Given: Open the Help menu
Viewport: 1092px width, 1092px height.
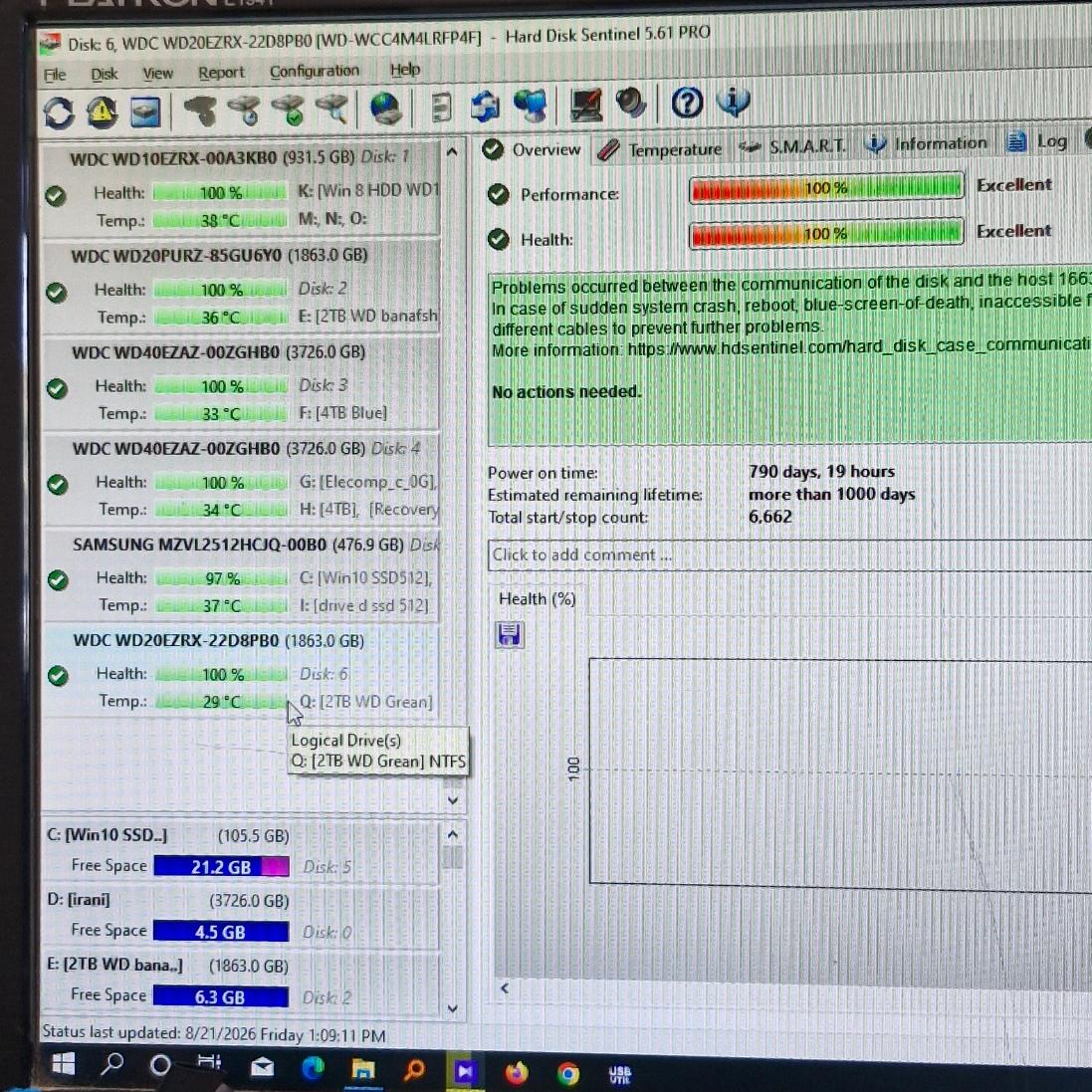Looking at the screenshot, I should click(404, 70).
